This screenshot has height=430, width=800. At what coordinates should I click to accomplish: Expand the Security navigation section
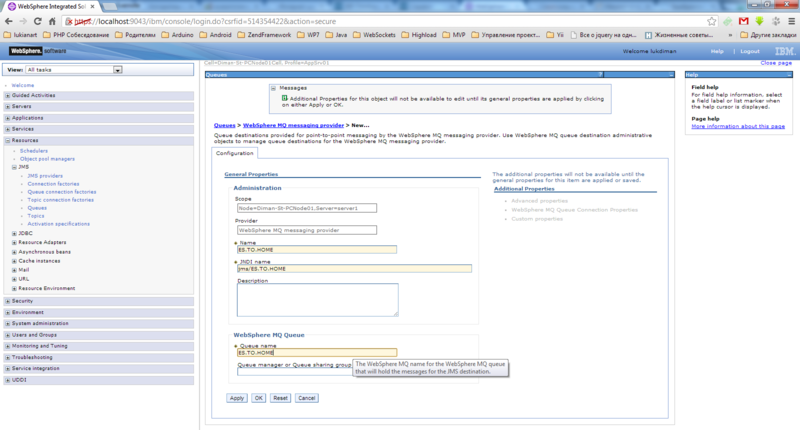[x=8, y=301]
